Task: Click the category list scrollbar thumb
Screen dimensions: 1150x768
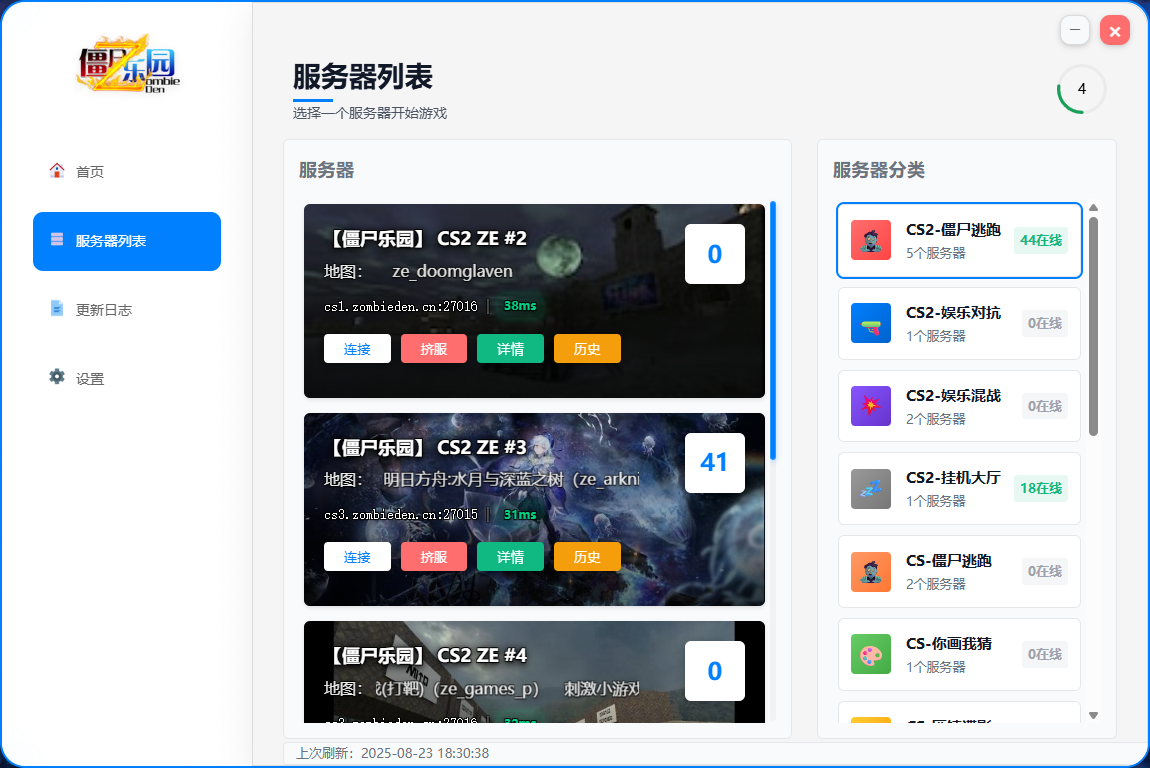Action: click(x=1094, y=326)
